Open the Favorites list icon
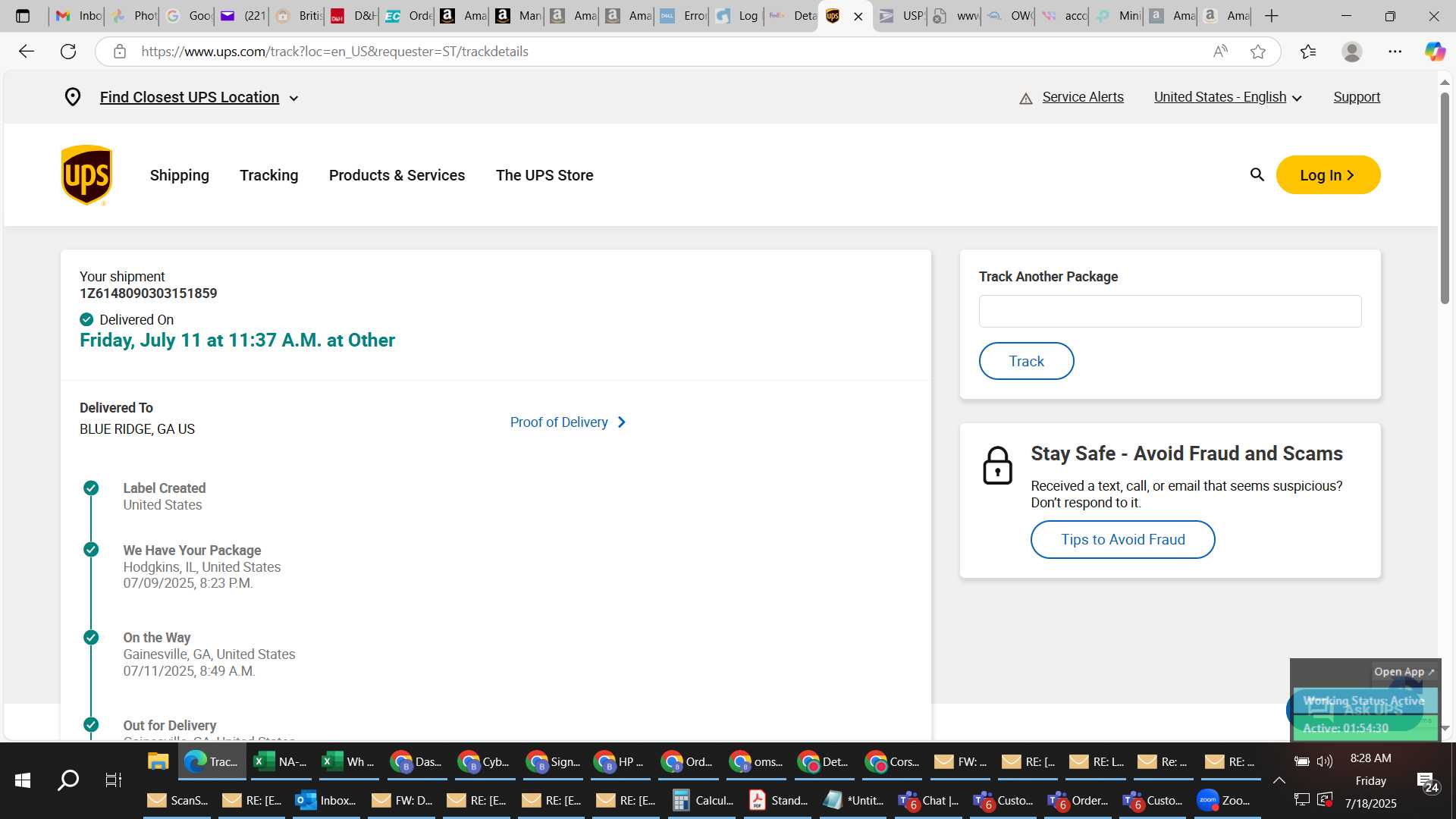The image size is (1456, 819). pos(1308,52)
